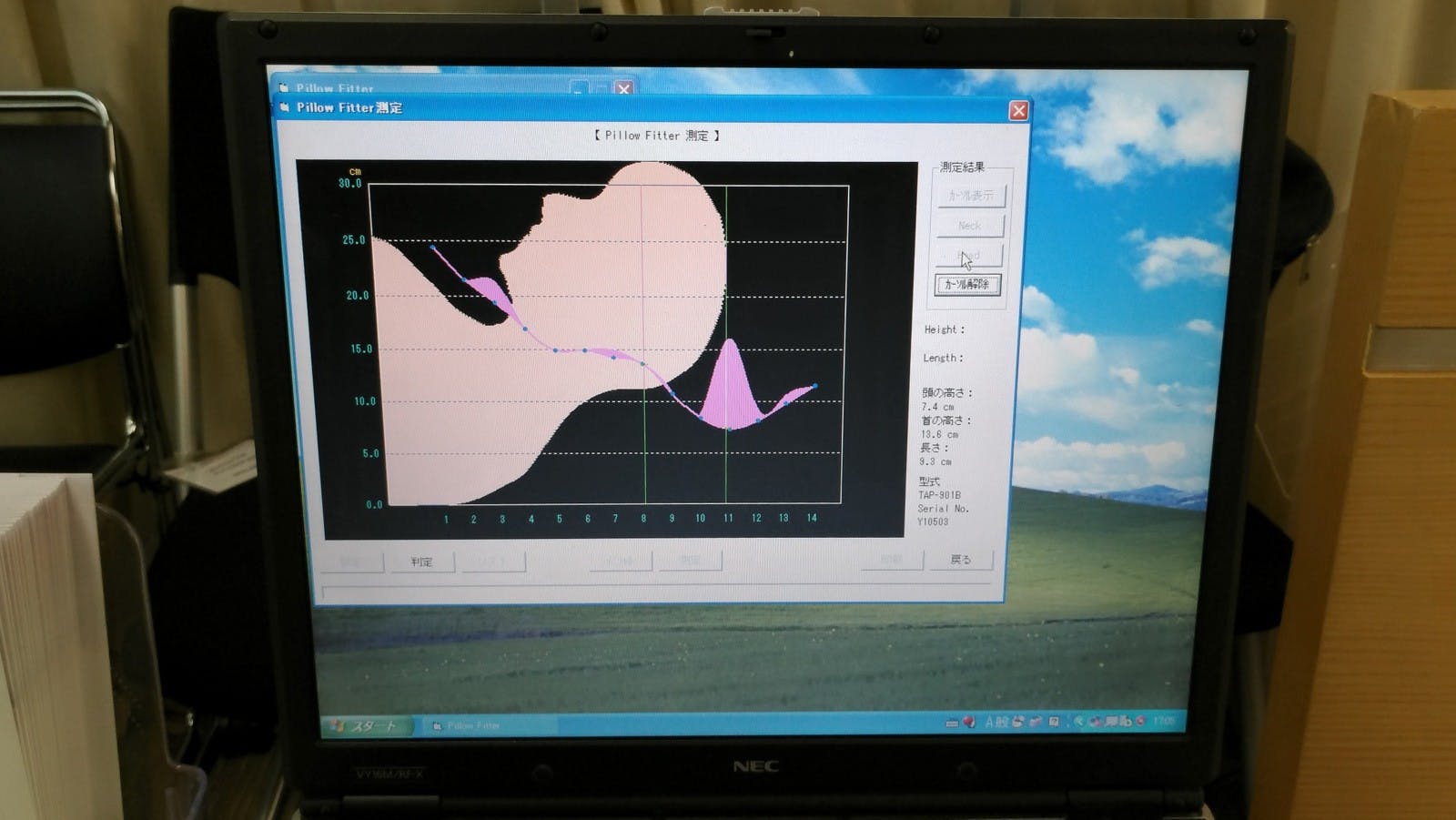
Task: Click the Height : label
Action: click(944, 329)
